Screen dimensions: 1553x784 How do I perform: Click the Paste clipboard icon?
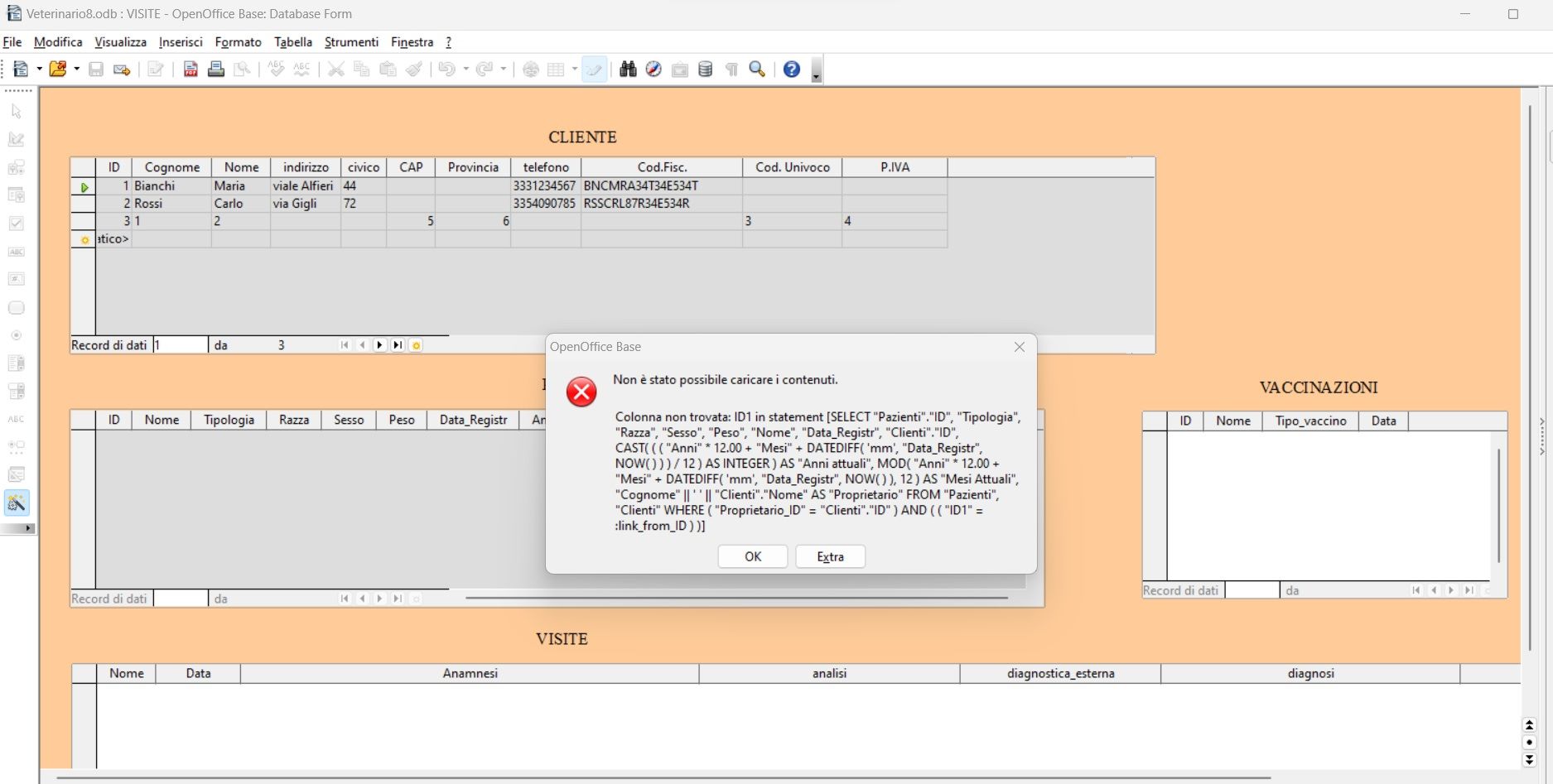click(388, 70)
